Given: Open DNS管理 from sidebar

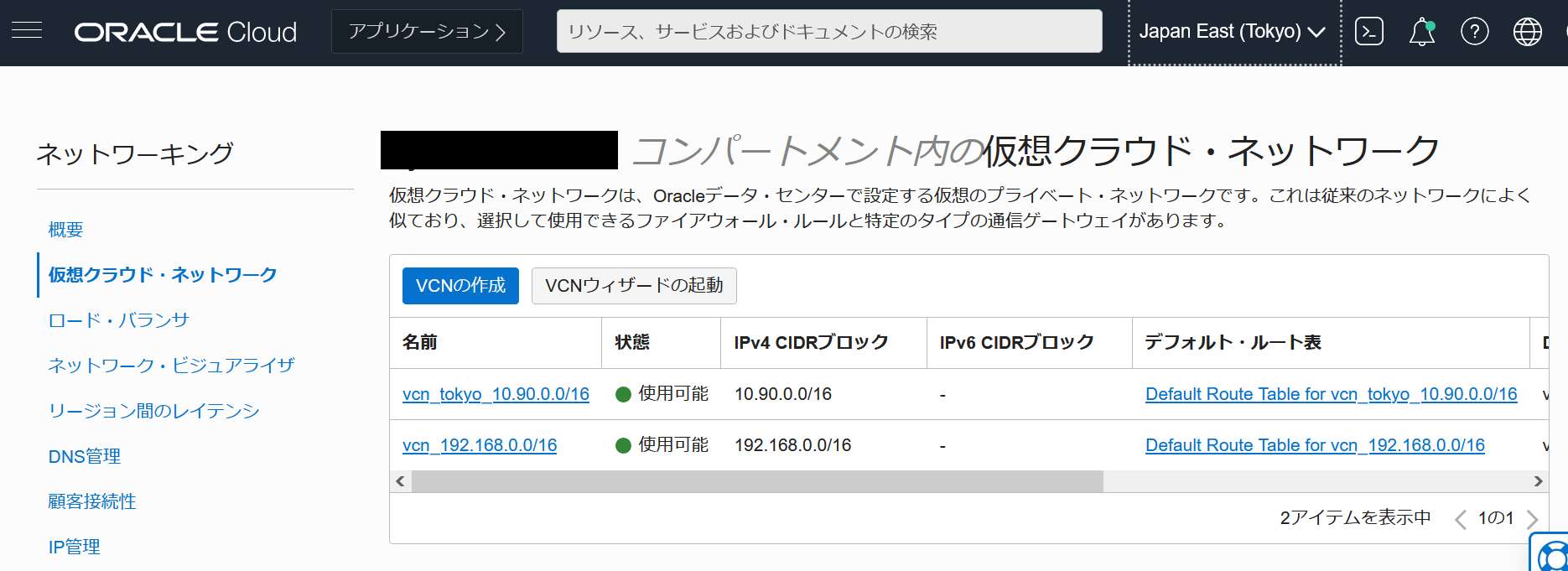Looking at the screenshot, I should pos(85,456).
